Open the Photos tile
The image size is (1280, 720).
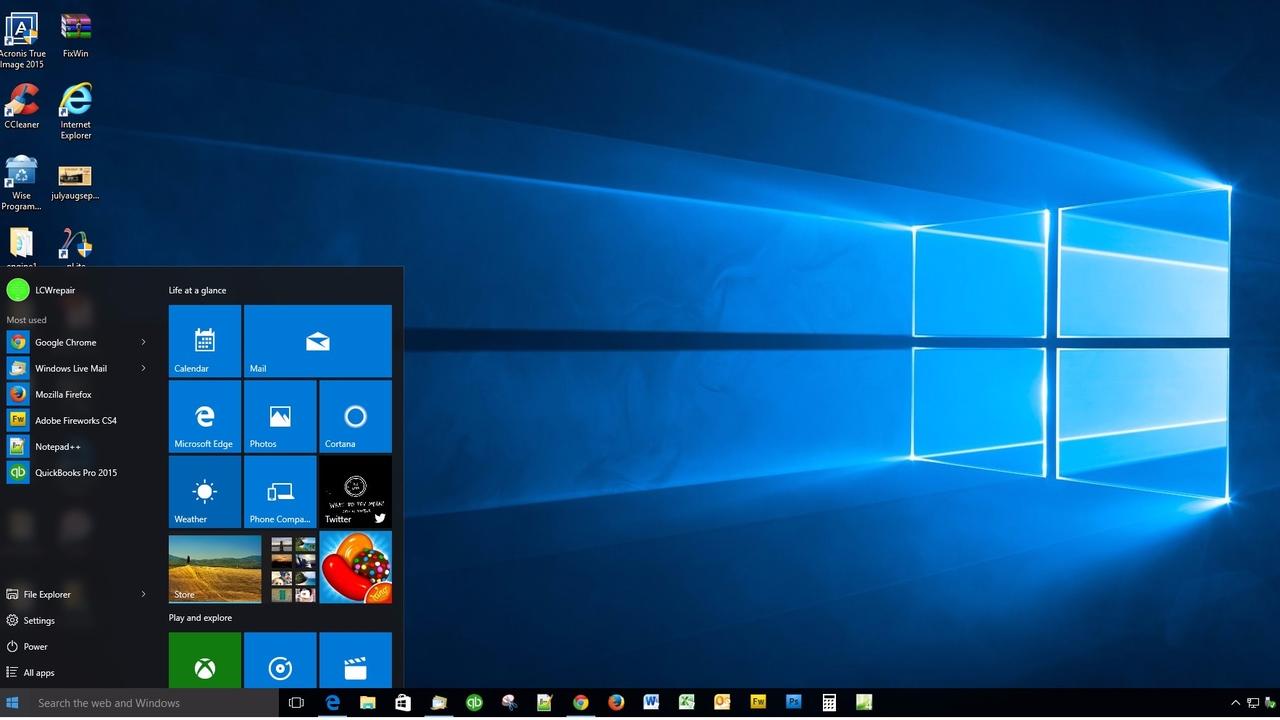coord(280,416)
